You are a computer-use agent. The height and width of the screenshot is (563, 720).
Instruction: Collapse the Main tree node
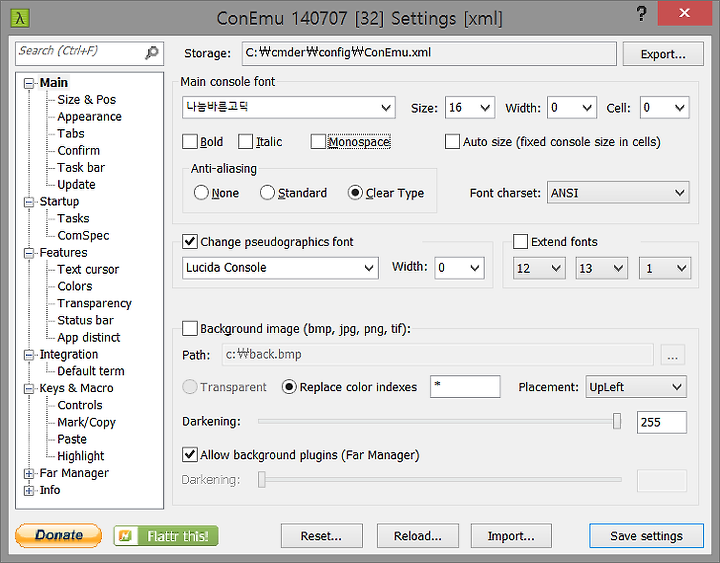[29, 83]
